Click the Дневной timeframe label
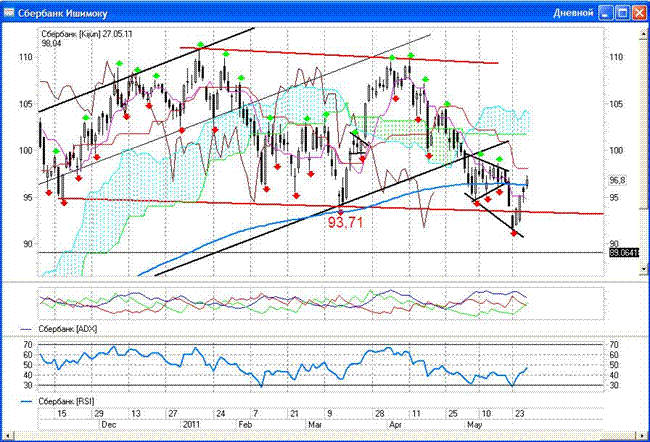This screenshot has height=442, width=650. pyautogui.click(x=573, y=13)
